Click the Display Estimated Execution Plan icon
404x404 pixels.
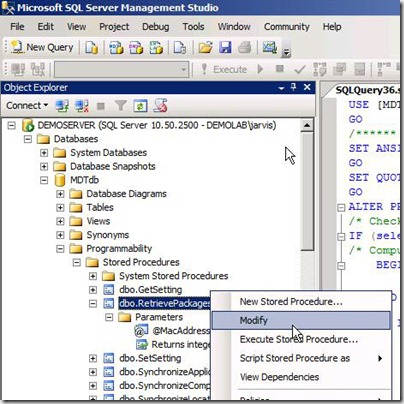pyautogui.click(x=320, y=69)
